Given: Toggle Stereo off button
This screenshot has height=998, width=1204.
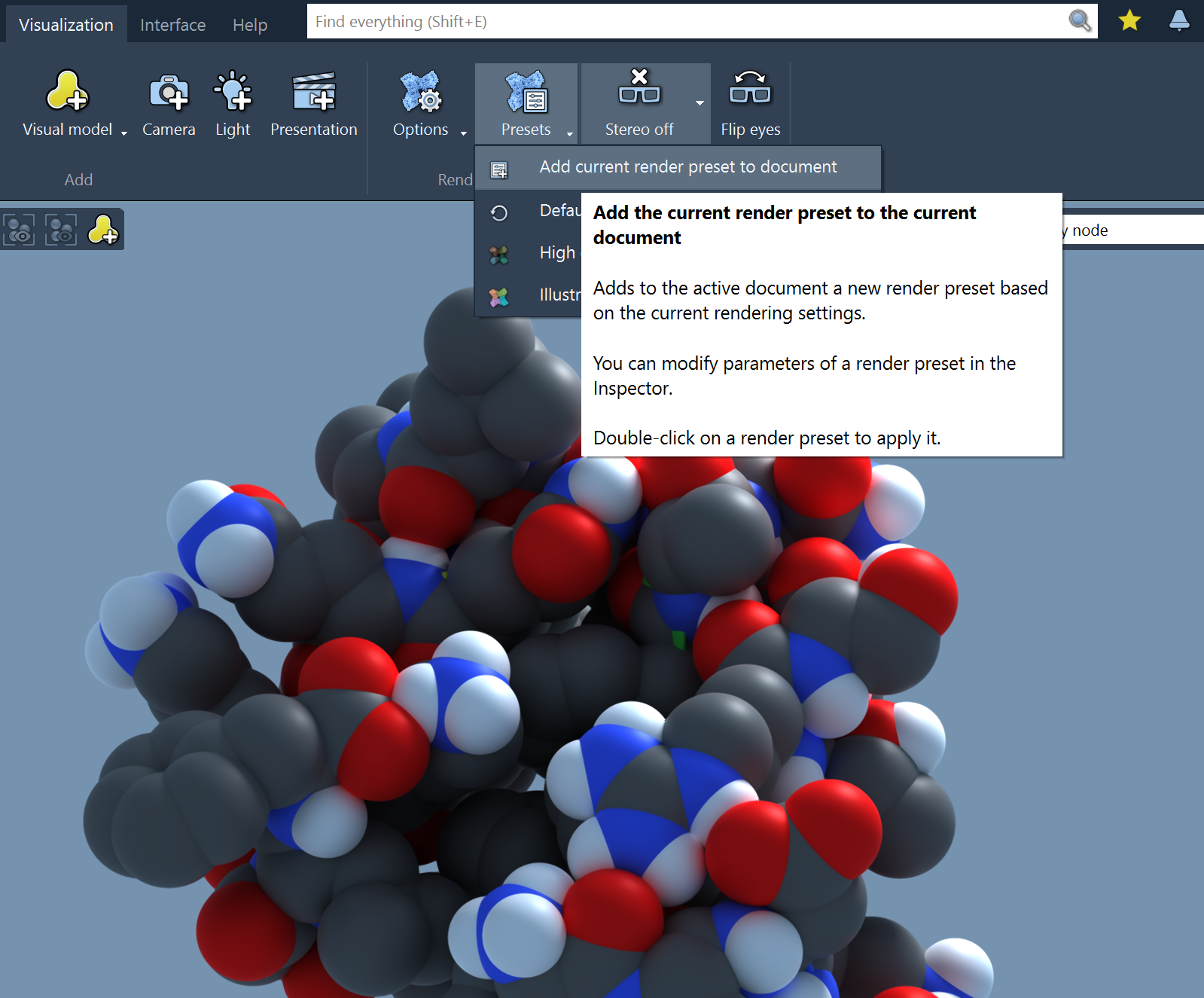Looking at the screenshot, I should [x=639, y=104].
